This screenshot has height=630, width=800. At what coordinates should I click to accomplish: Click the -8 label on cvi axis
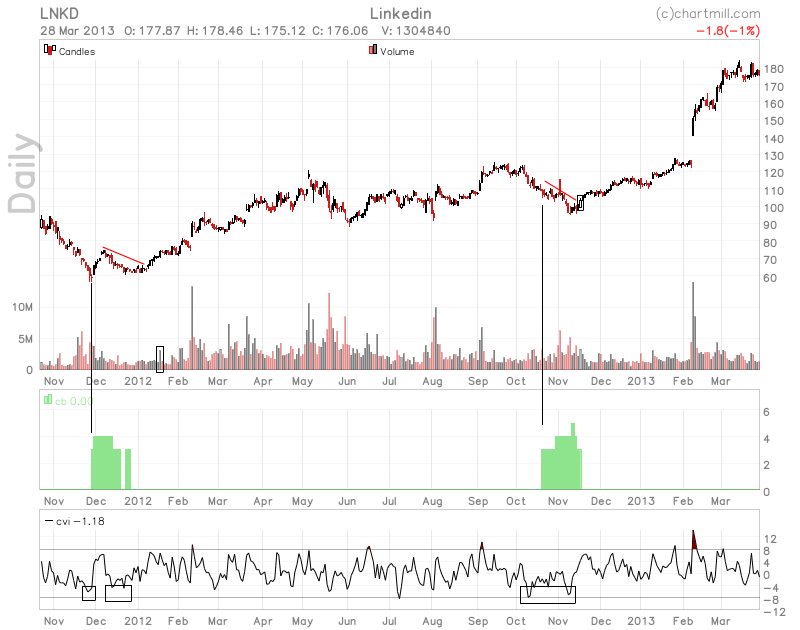click(771, 600)
